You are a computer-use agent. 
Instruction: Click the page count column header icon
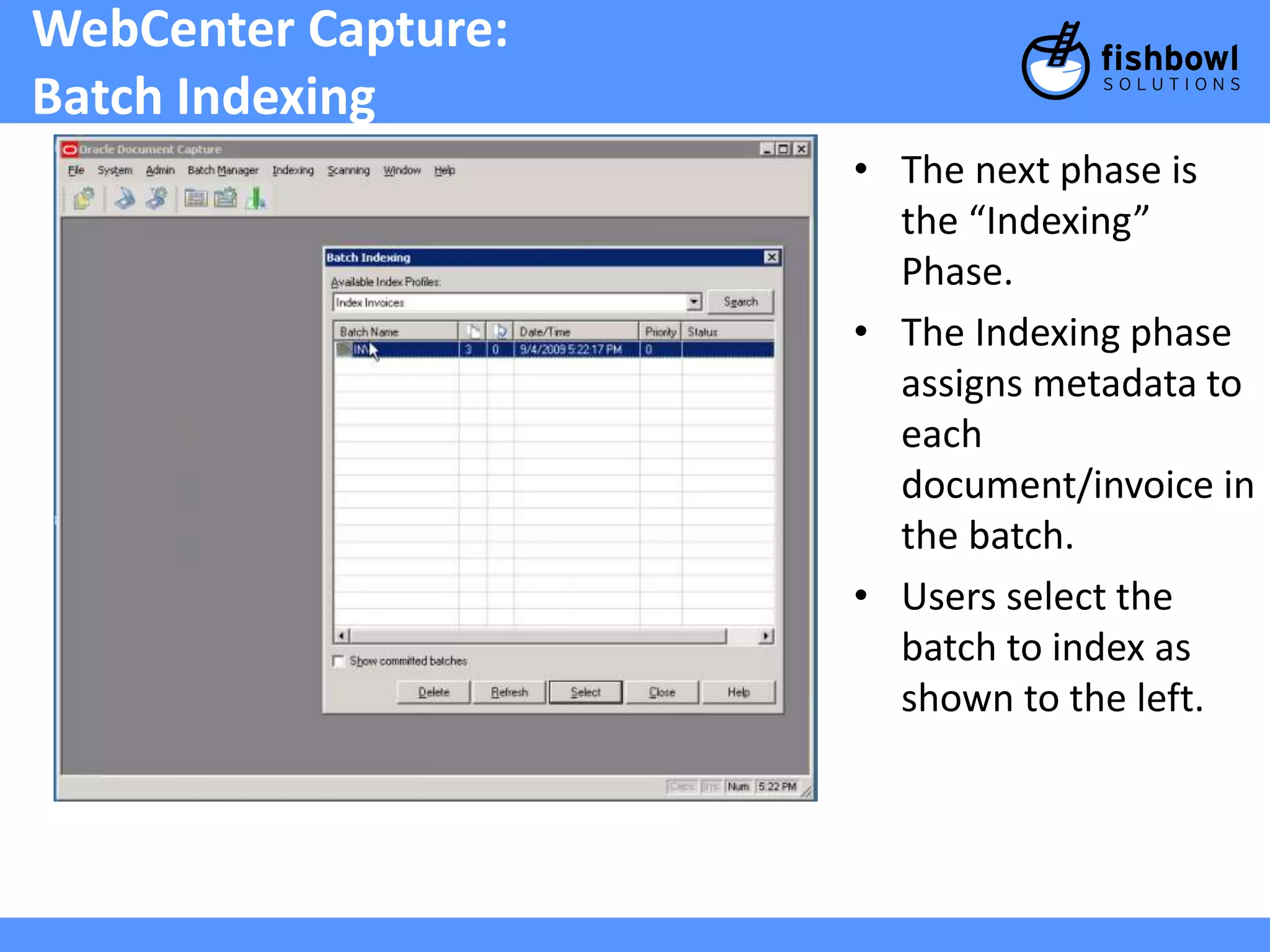click(x=473, y=331)
